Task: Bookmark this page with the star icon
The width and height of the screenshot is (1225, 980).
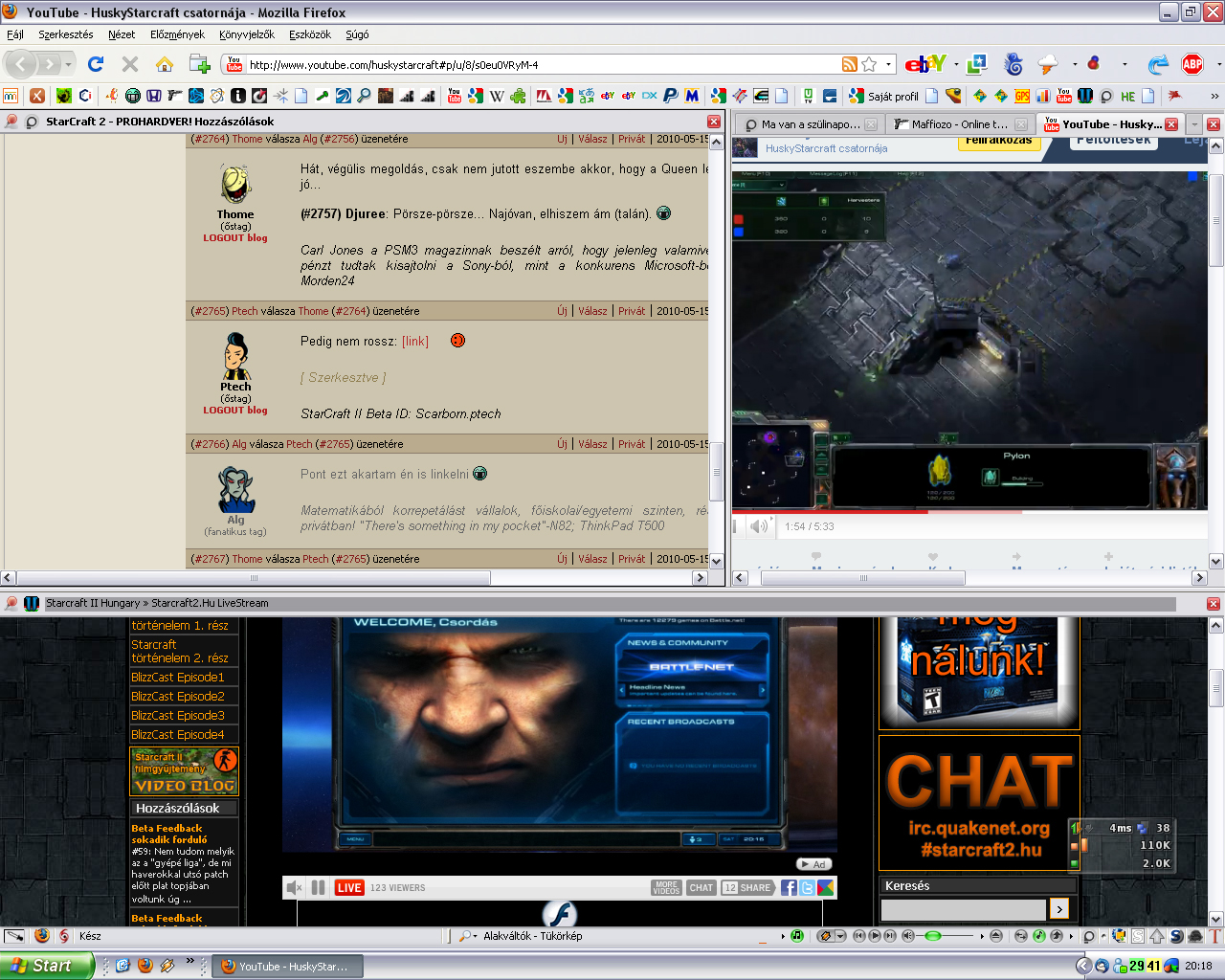Action: click(x=869, y=64)
